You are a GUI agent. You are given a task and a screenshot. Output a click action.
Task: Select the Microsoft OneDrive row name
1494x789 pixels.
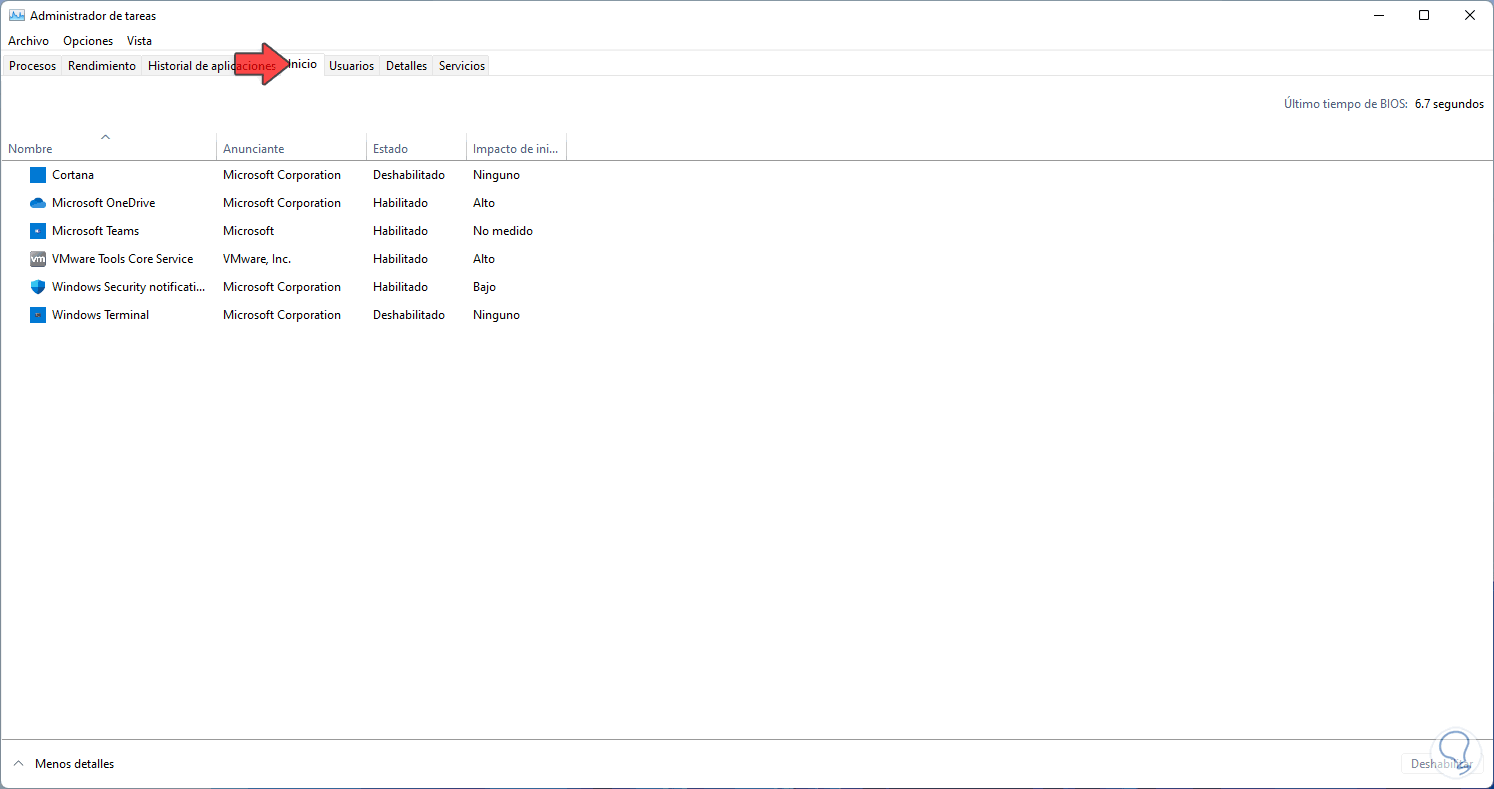point(104,203)
